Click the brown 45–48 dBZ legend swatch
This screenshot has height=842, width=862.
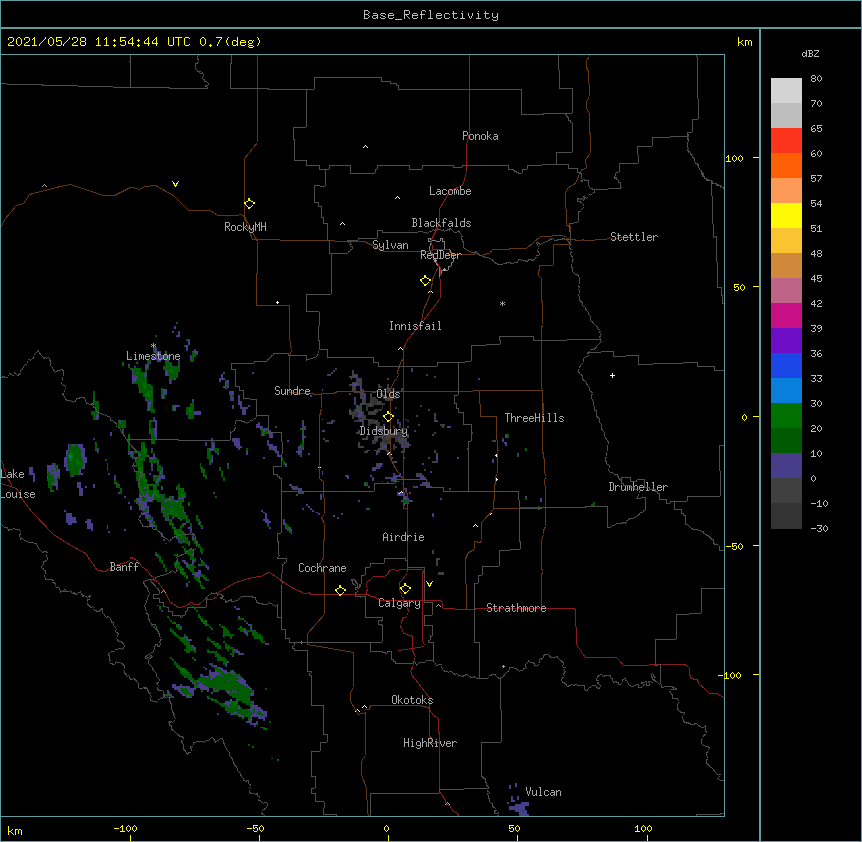click(786, 265)
